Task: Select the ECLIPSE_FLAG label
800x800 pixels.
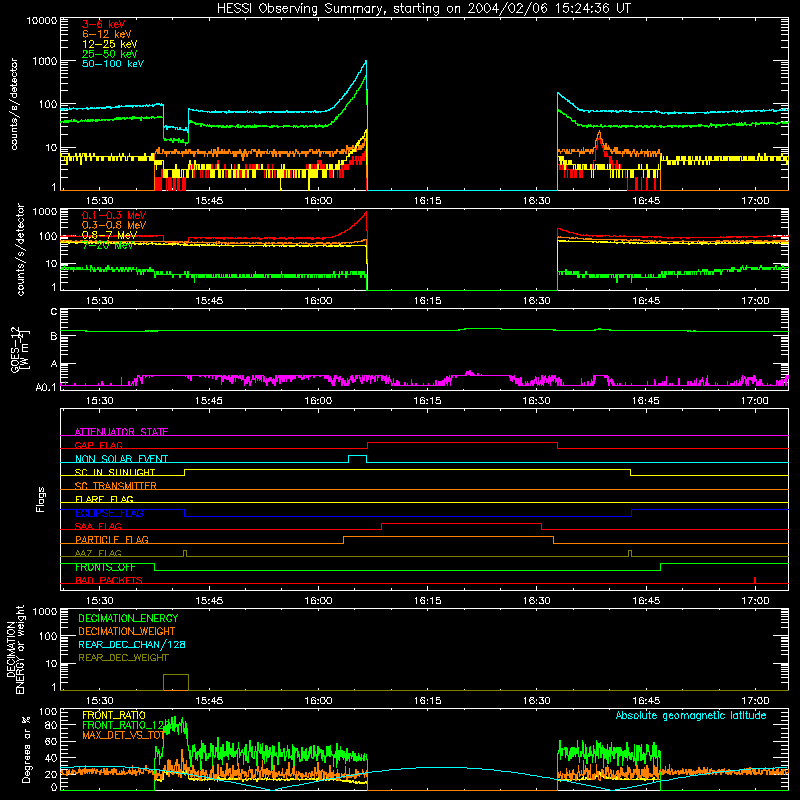Action: pos(109,513)
